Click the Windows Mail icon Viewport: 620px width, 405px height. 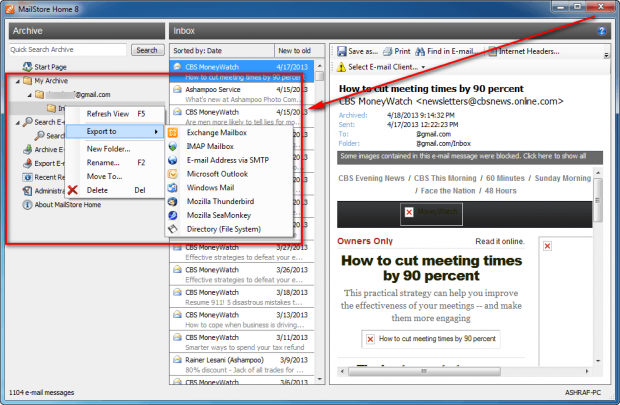click(173, 188)
